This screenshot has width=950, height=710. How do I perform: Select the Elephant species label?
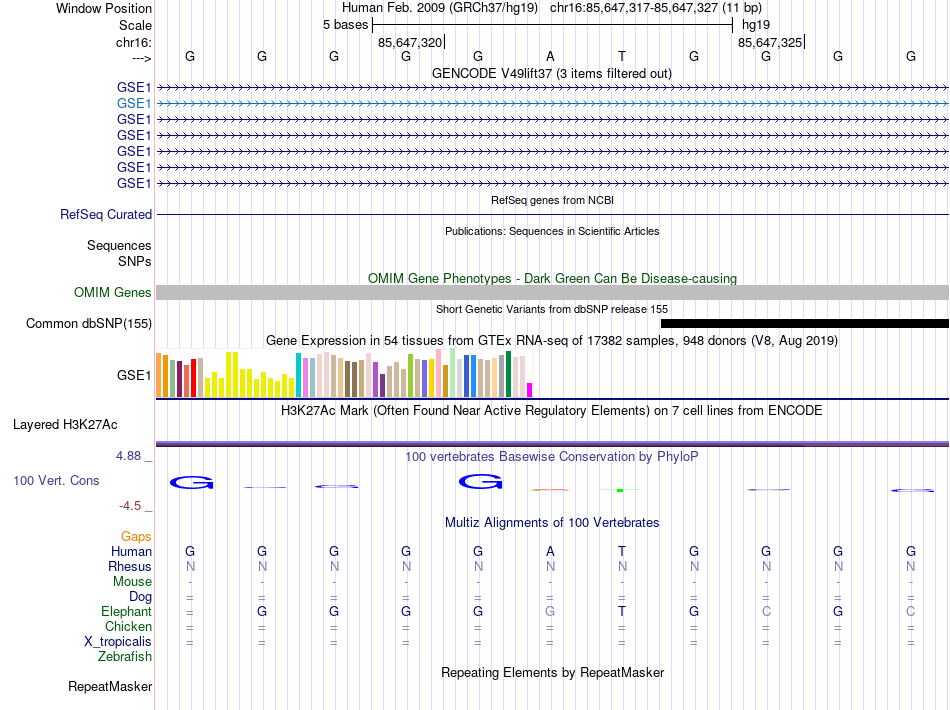pos(126,611)
